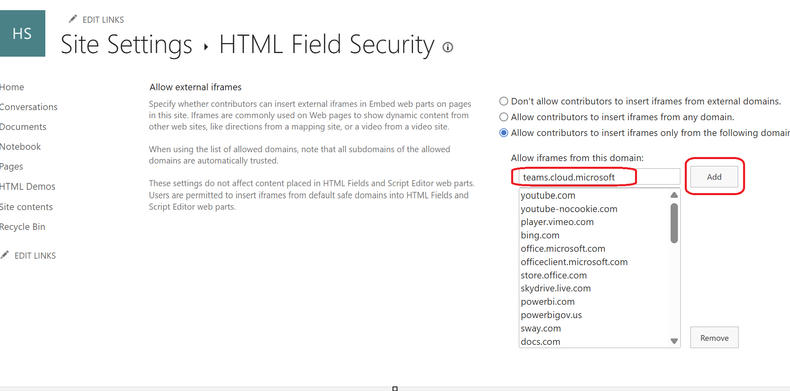Screen dimensions: 790x391
Task: Open Recycle Bin in left navigation
Action: 23,227
